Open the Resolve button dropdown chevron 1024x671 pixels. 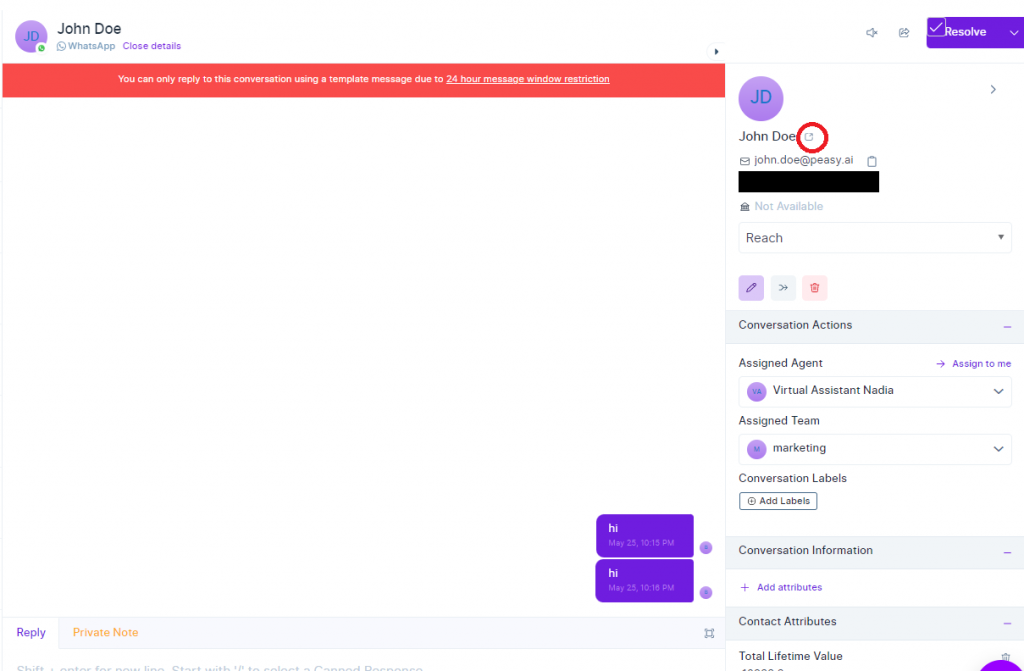(x=1014, y=32)
